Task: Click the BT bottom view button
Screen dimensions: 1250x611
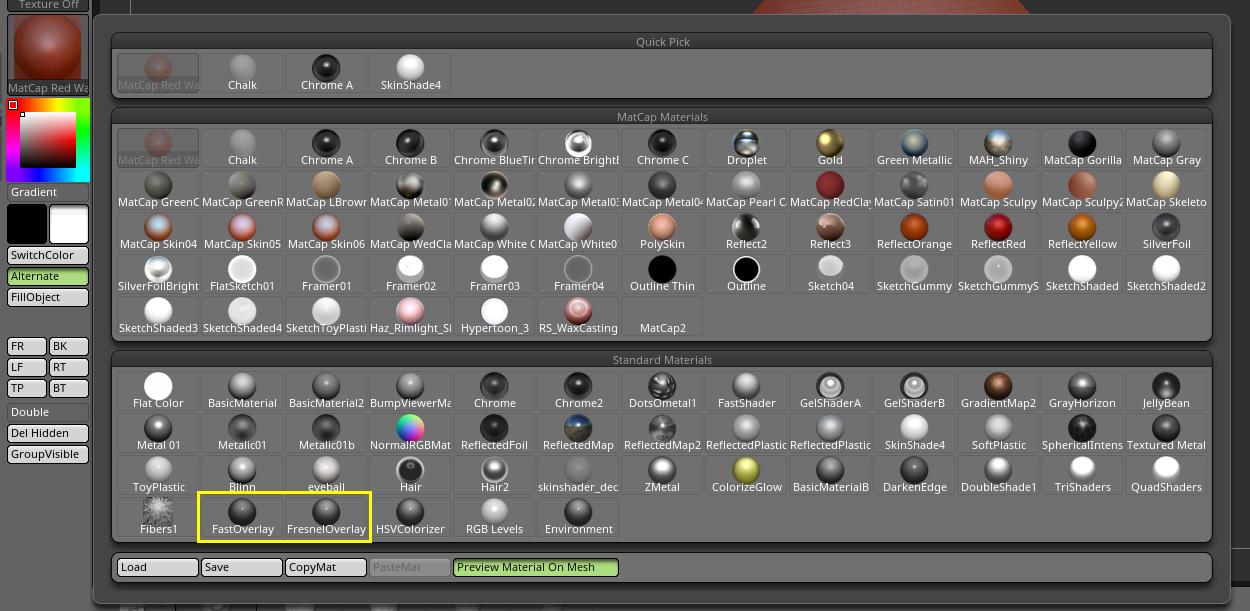Action: pos(69,388)
